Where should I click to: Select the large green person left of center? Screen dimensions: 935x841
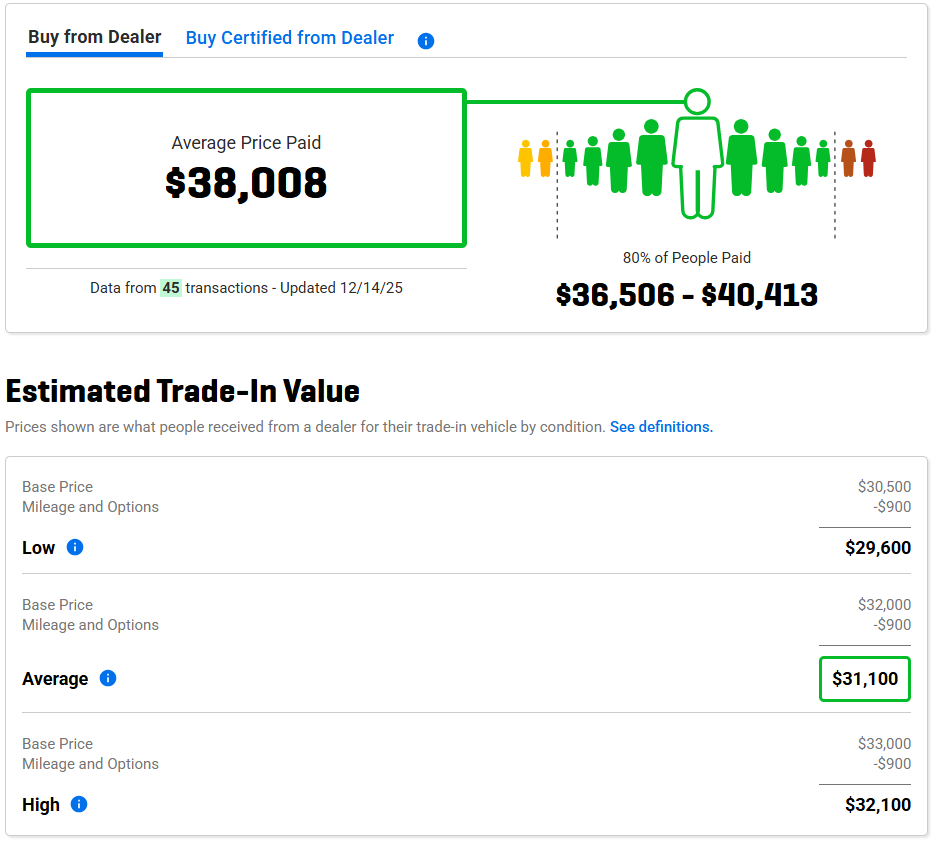tap(652, 157)
